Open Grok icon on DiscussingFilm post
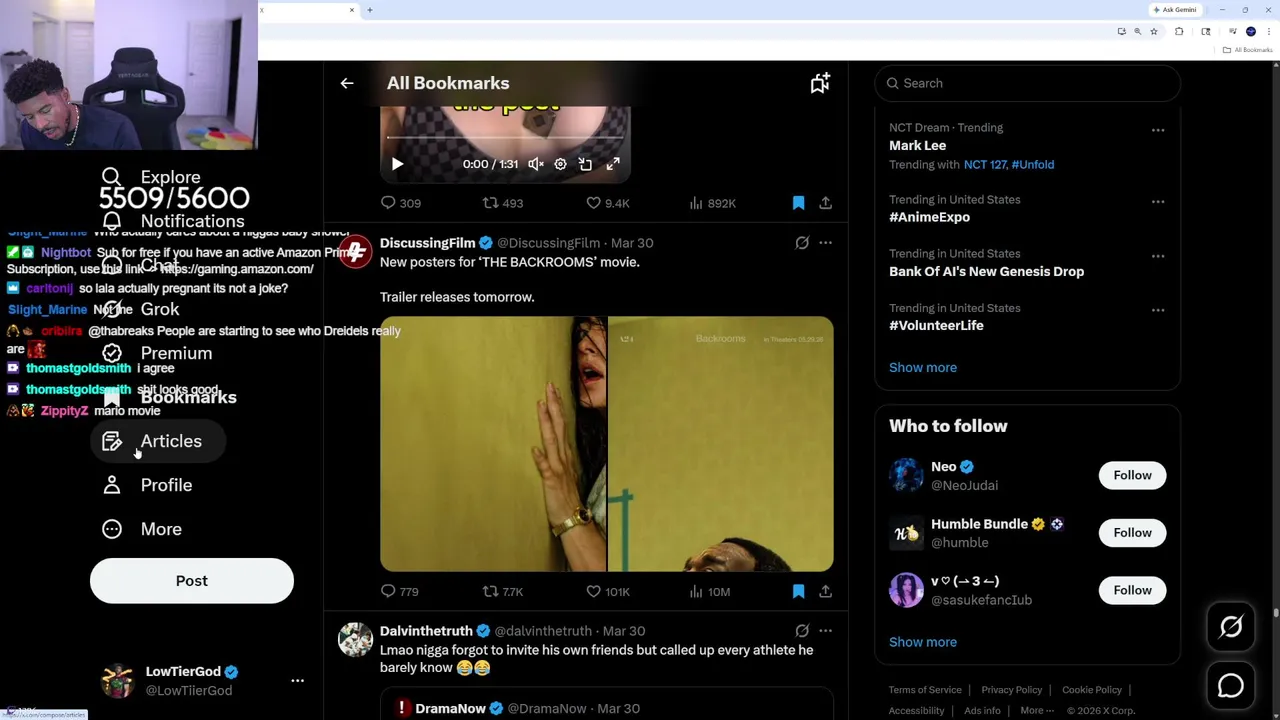The width and height of the screenshot is (1280, 720). point(802,243)
